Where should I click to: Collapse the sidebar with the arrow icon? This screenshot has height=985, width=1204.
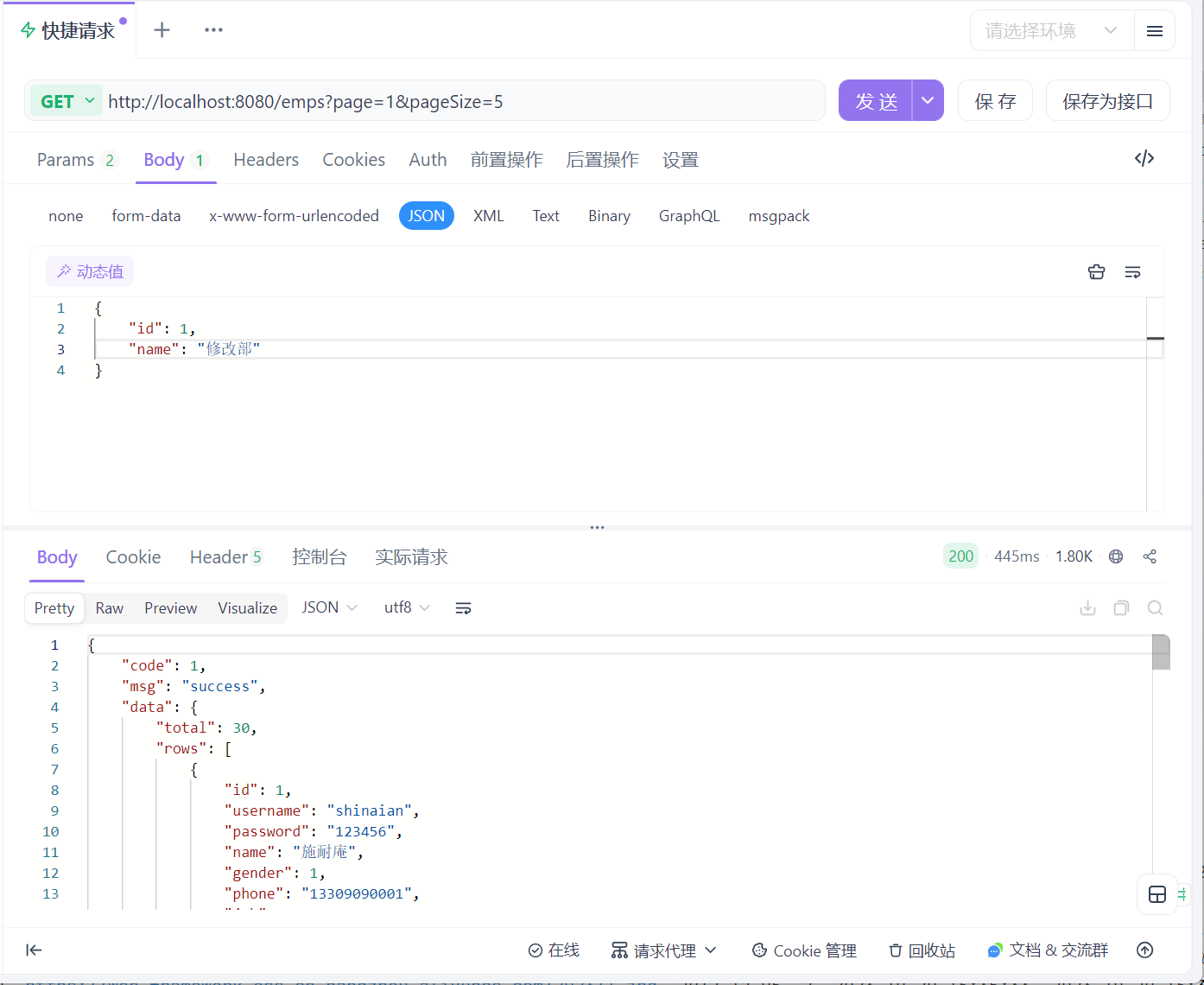34,950
